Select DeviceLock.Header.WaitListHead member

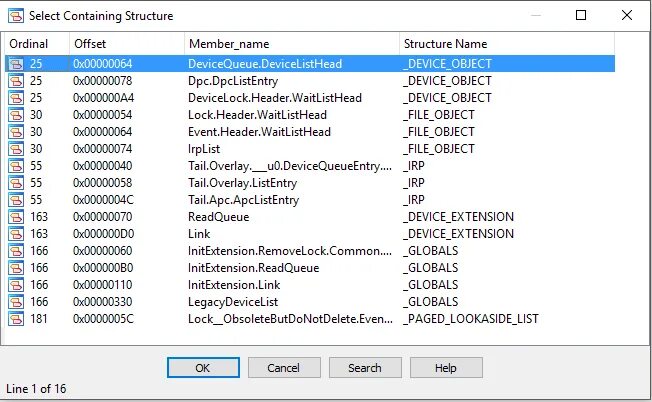click(275, 98)
